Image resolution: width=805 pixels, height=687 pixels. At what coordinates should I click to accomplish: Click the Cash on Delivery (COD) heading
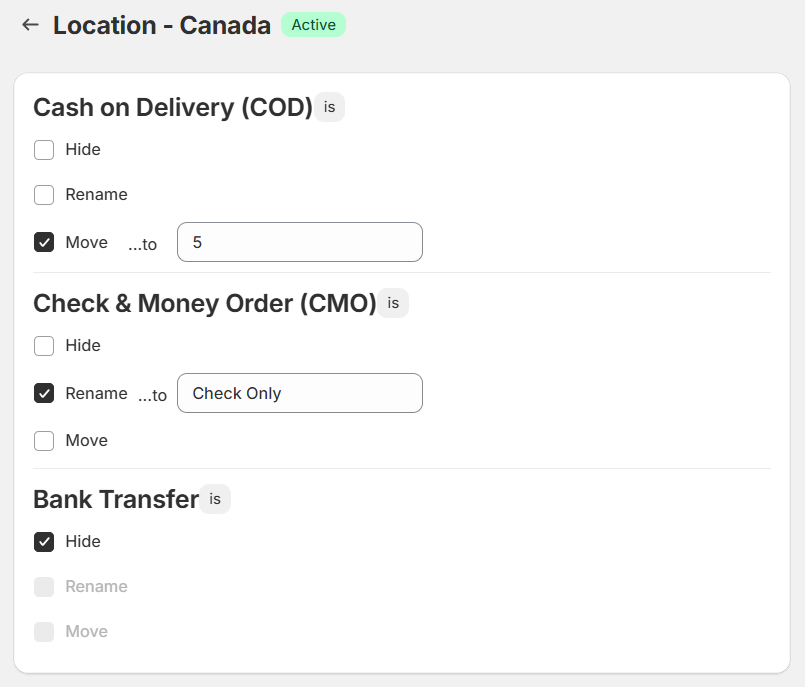173,108
